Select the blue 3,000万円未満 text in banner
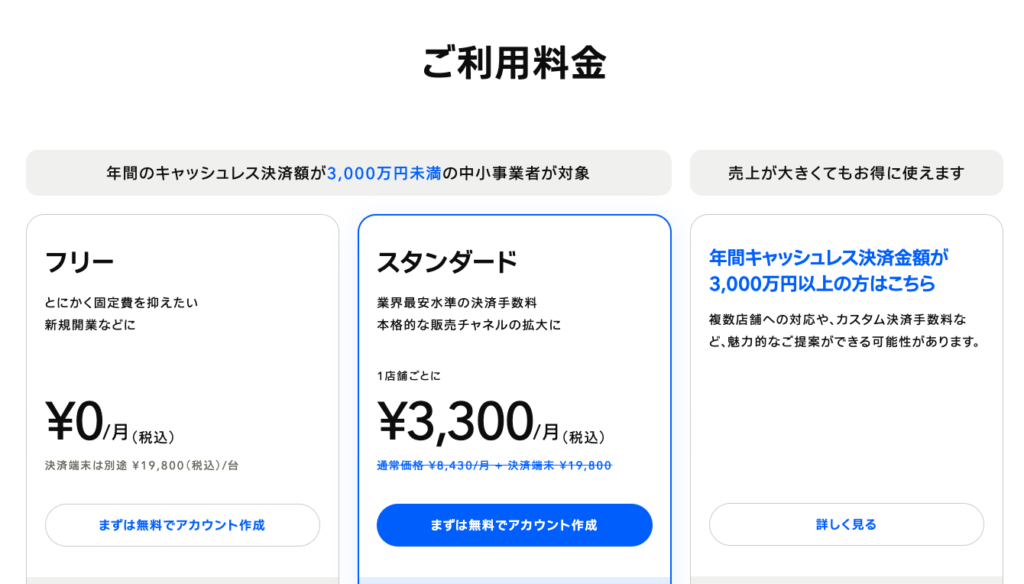Viewport: 1024px width, 584px height. [x=384, y=173]
